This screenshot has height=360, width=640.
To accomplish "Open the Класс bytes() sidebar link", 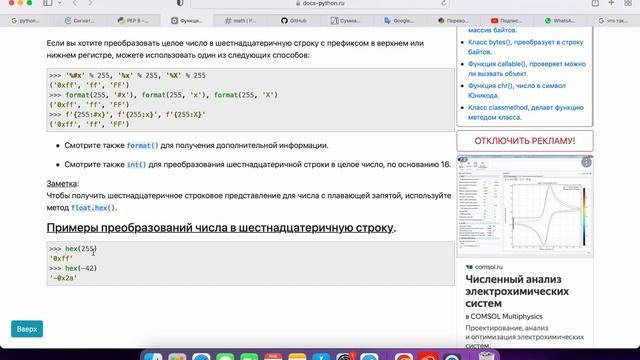I will (526, 47).
